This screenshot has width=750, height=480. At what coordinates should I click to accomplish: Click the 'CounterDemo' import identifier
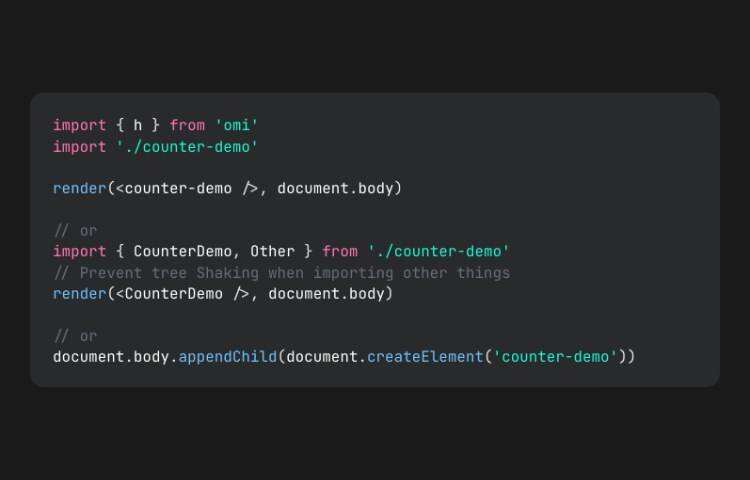[182, 251]
